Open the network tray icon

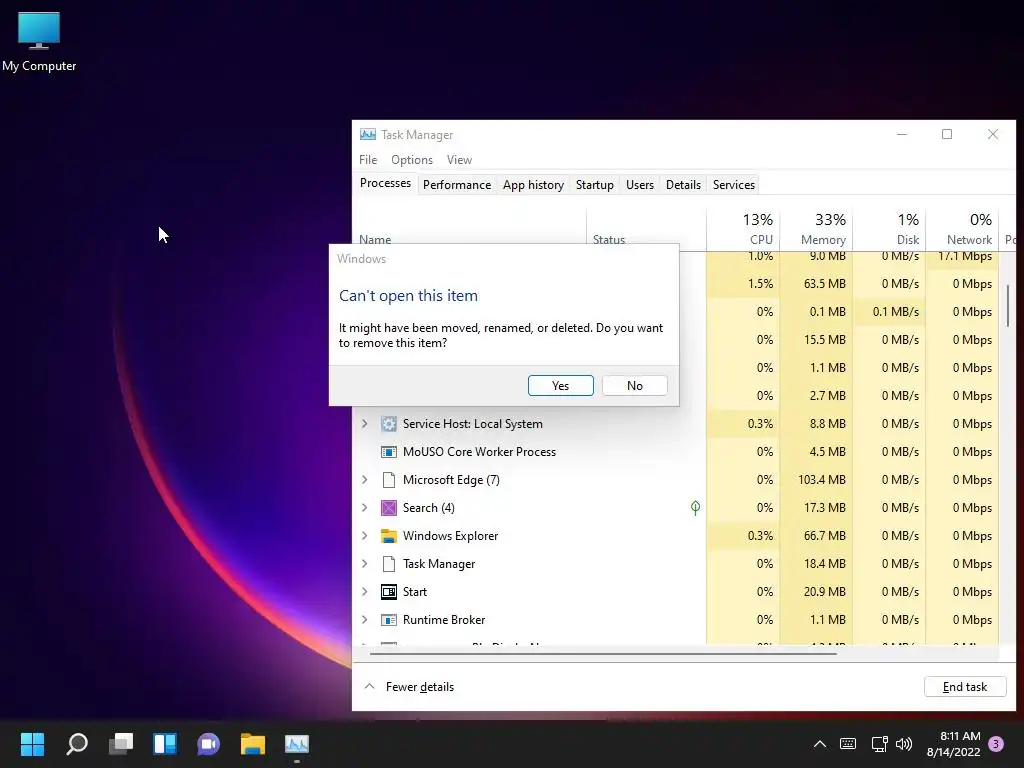click(x=879, y=743)
